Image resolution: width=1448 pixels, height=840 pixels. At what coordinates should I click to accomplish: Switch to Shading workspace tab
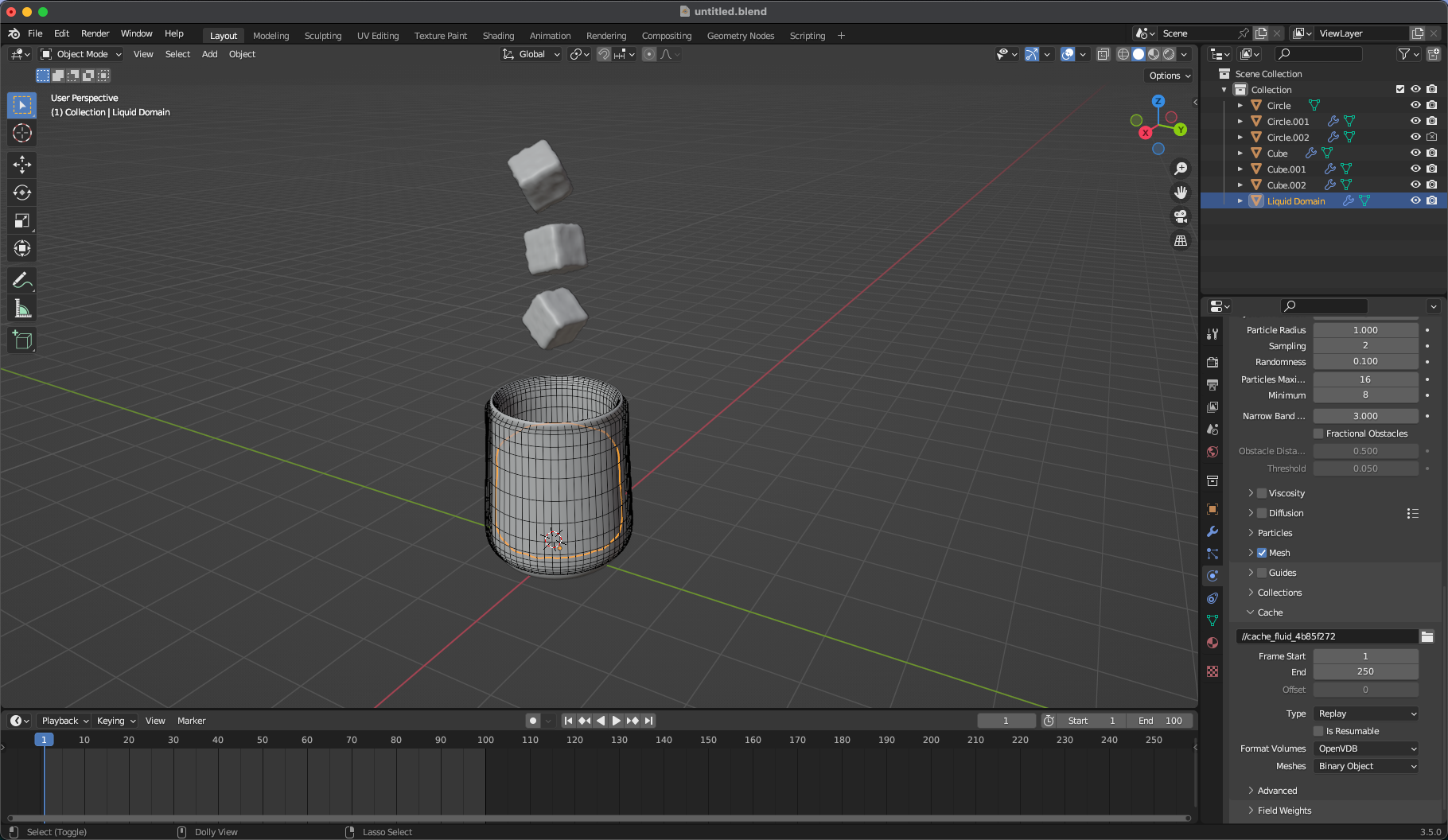pyautogui.click(x=498, y=36)
